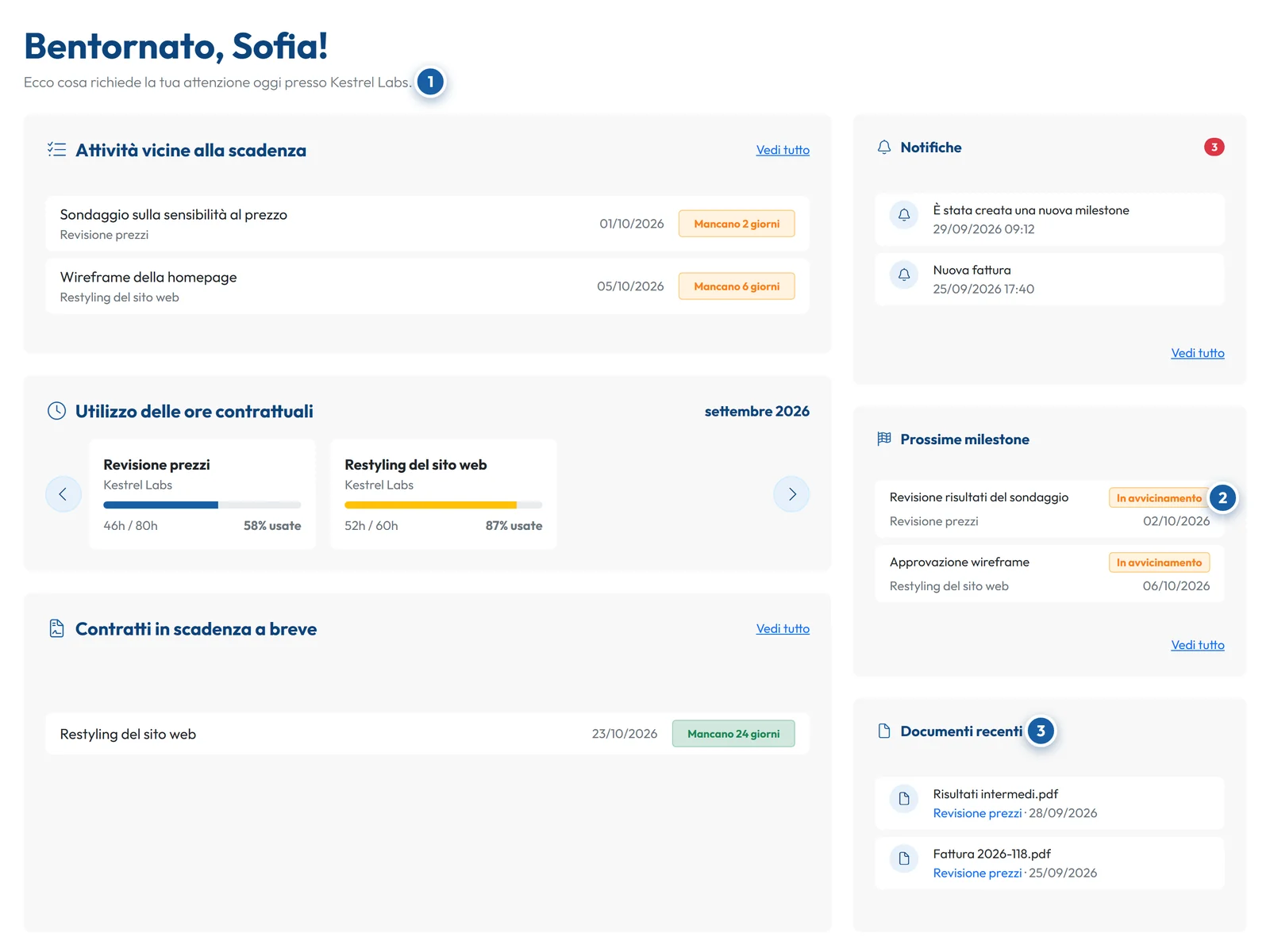The image size is (1270, 952).
Task: Open the Nuova fattura notification
Action: (1049, 279)
